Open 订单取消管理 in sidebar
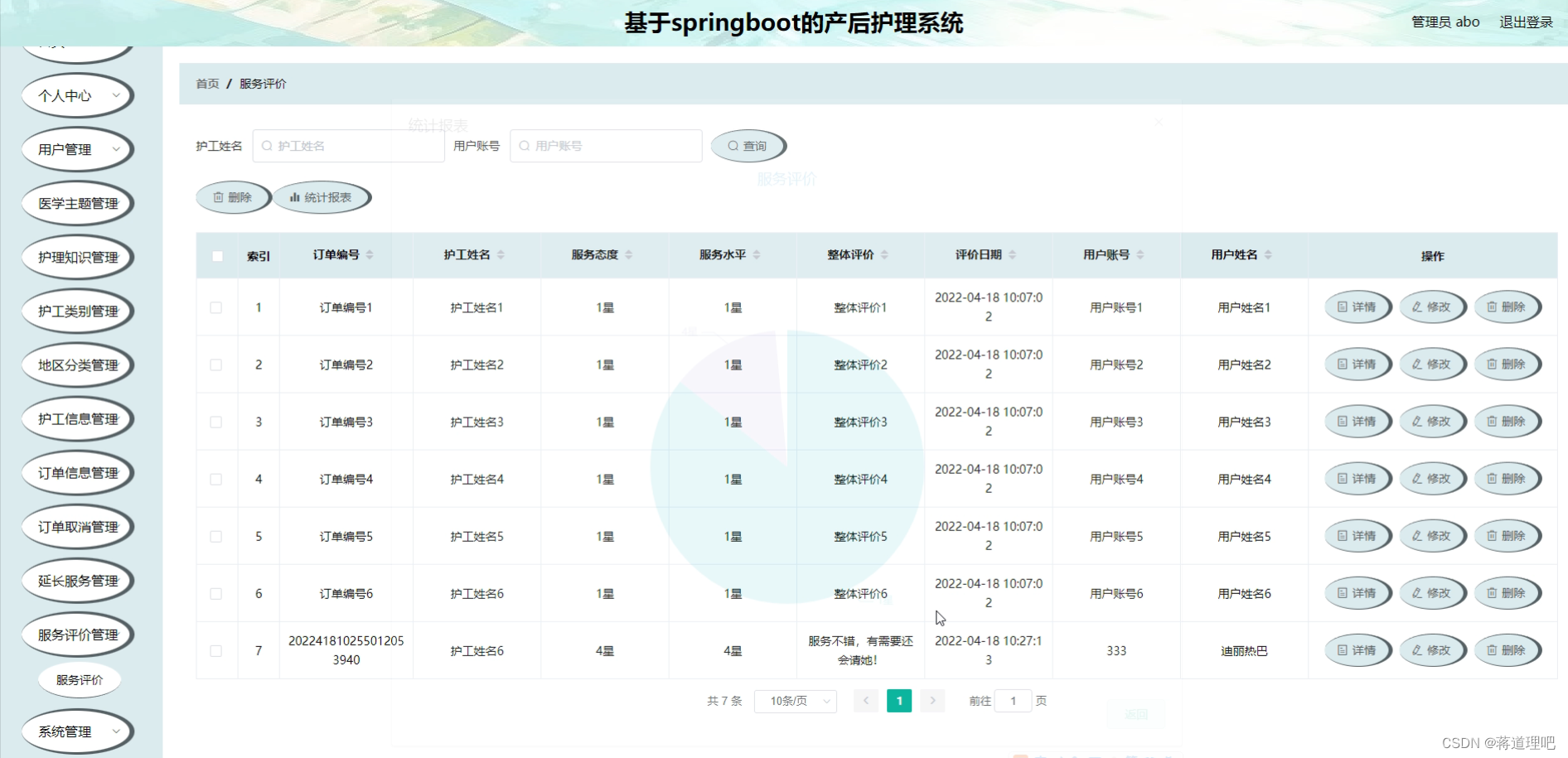This screenshot has height=758, width=1568. [77, 526]
